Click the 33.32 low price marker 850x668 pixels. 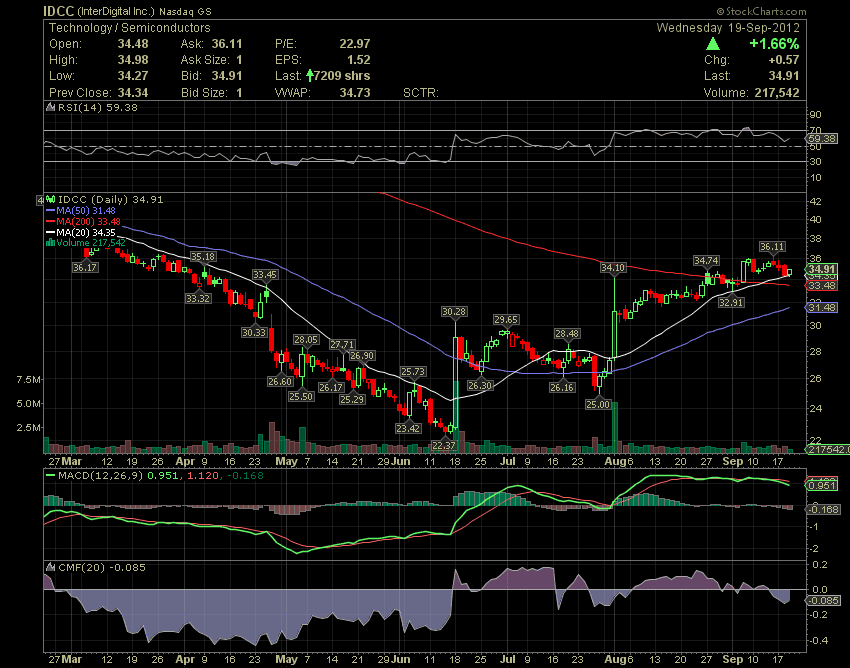point(198,298)
